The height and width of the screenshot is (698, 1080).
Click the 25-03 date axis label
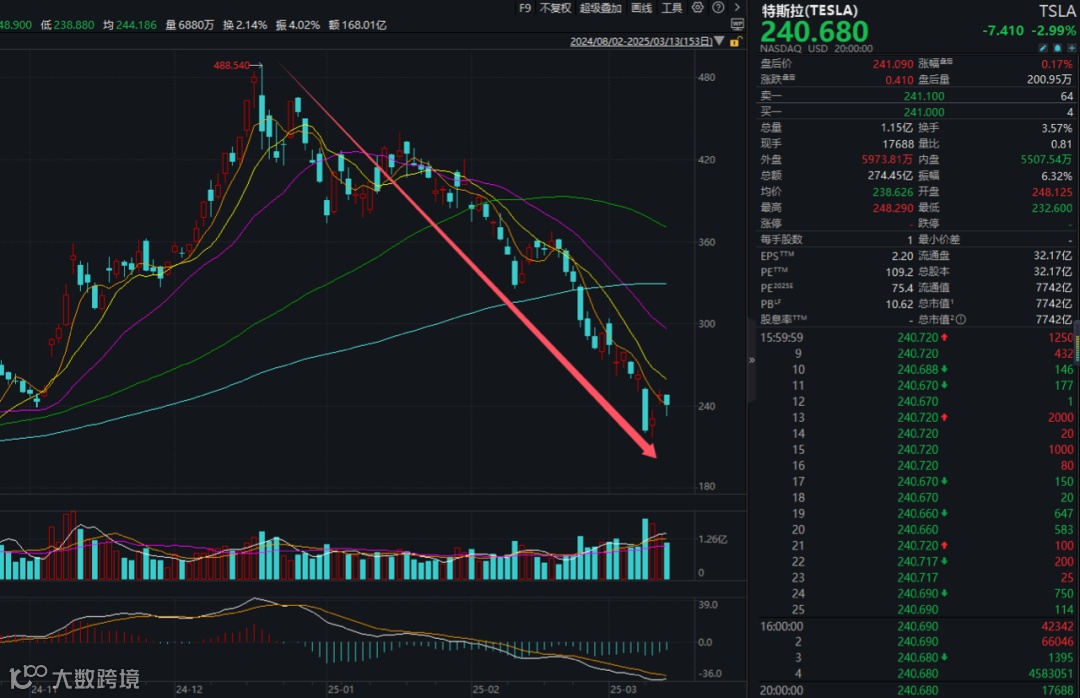623,689
